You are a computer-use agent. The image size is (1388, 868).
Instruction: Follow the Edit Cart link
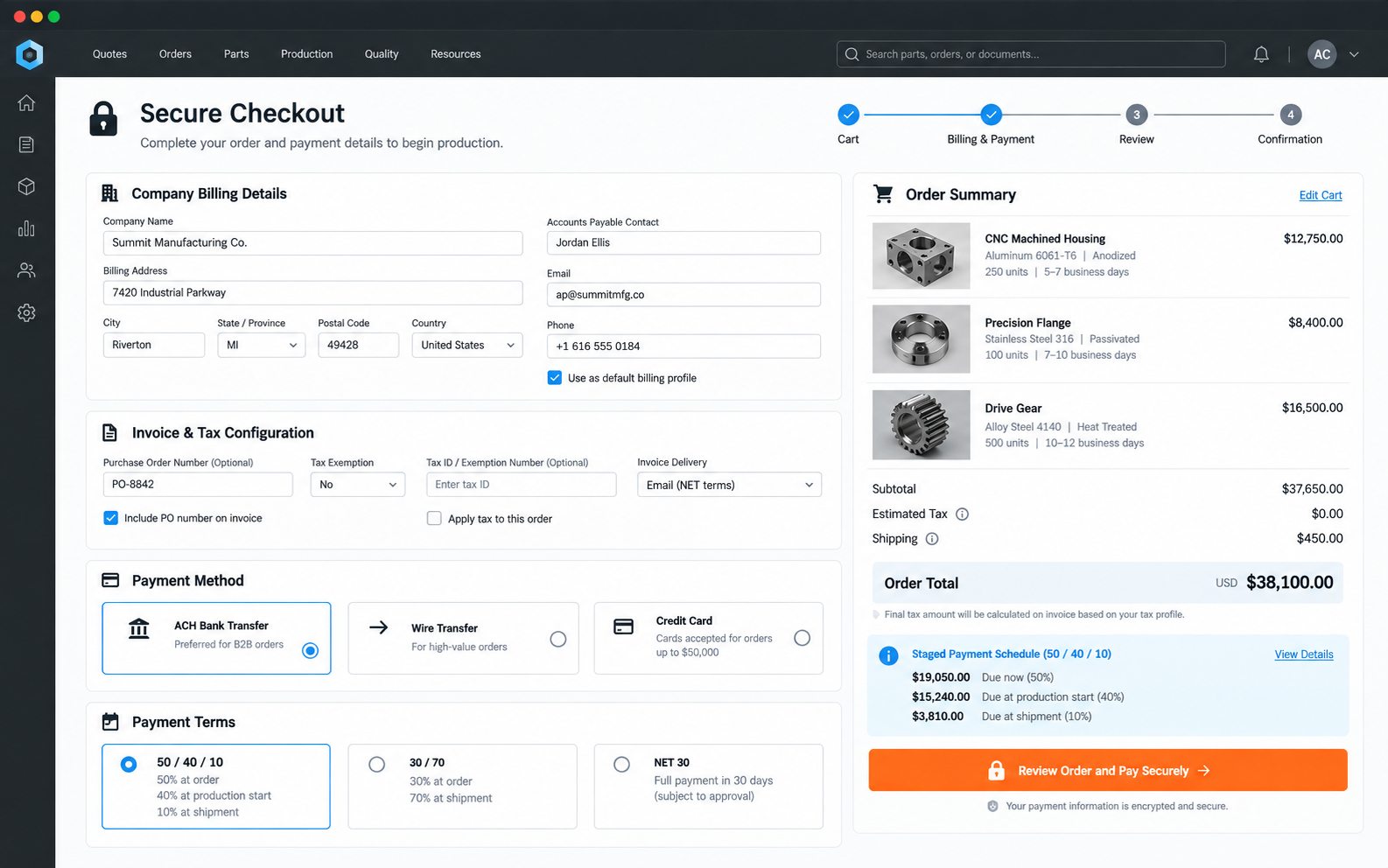pos(1320,195)
